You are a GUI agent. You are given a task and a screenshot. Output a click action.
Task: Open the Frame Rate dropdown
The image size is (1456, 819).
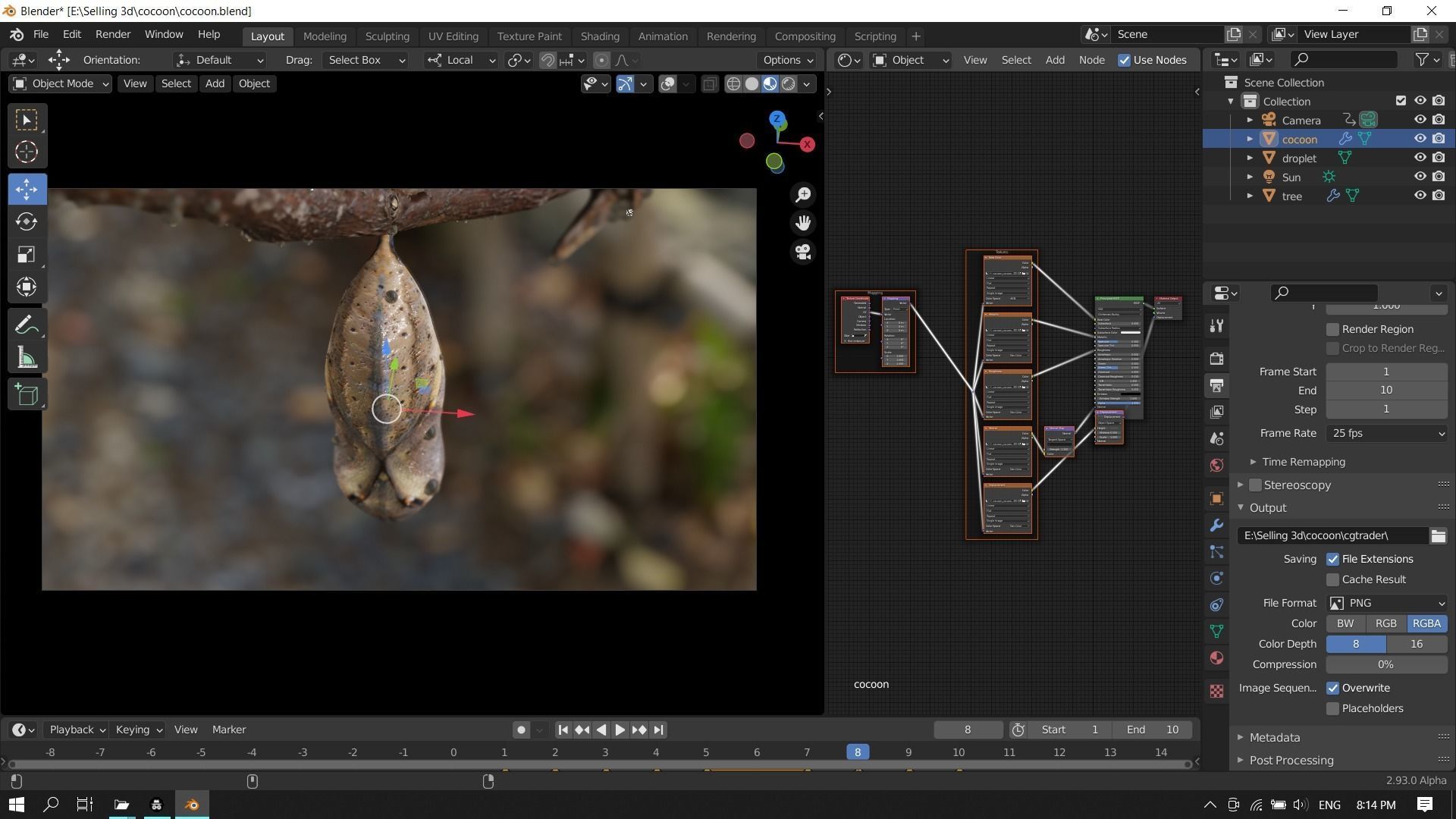coord(1386,433)
